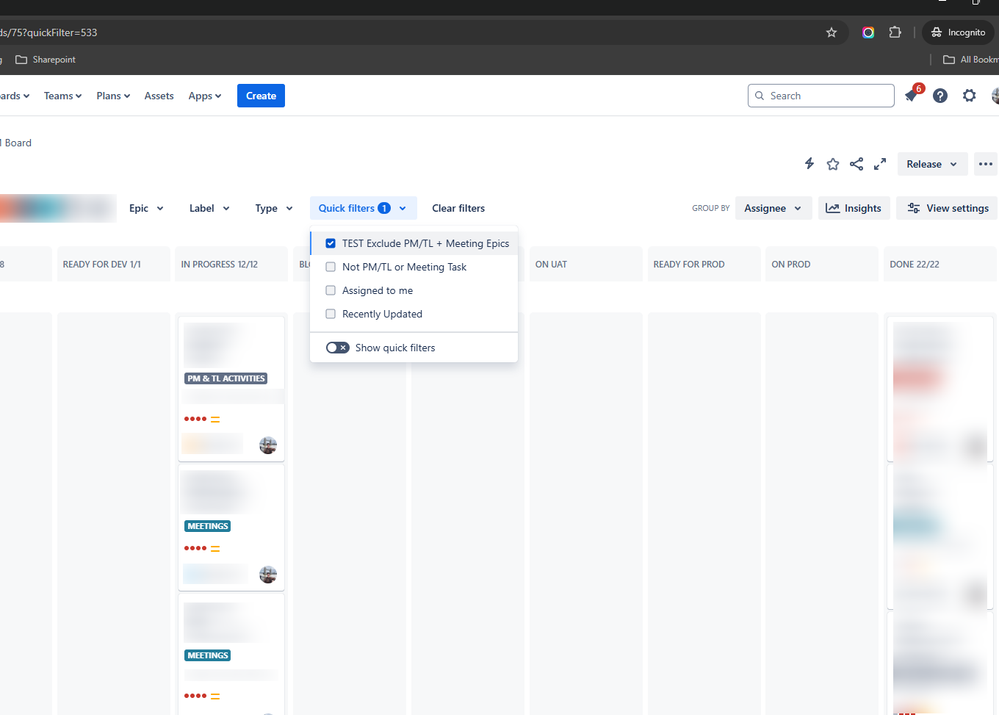Open Insights chart panel
This screenshot has width=999, height=715.
point(854,208)
